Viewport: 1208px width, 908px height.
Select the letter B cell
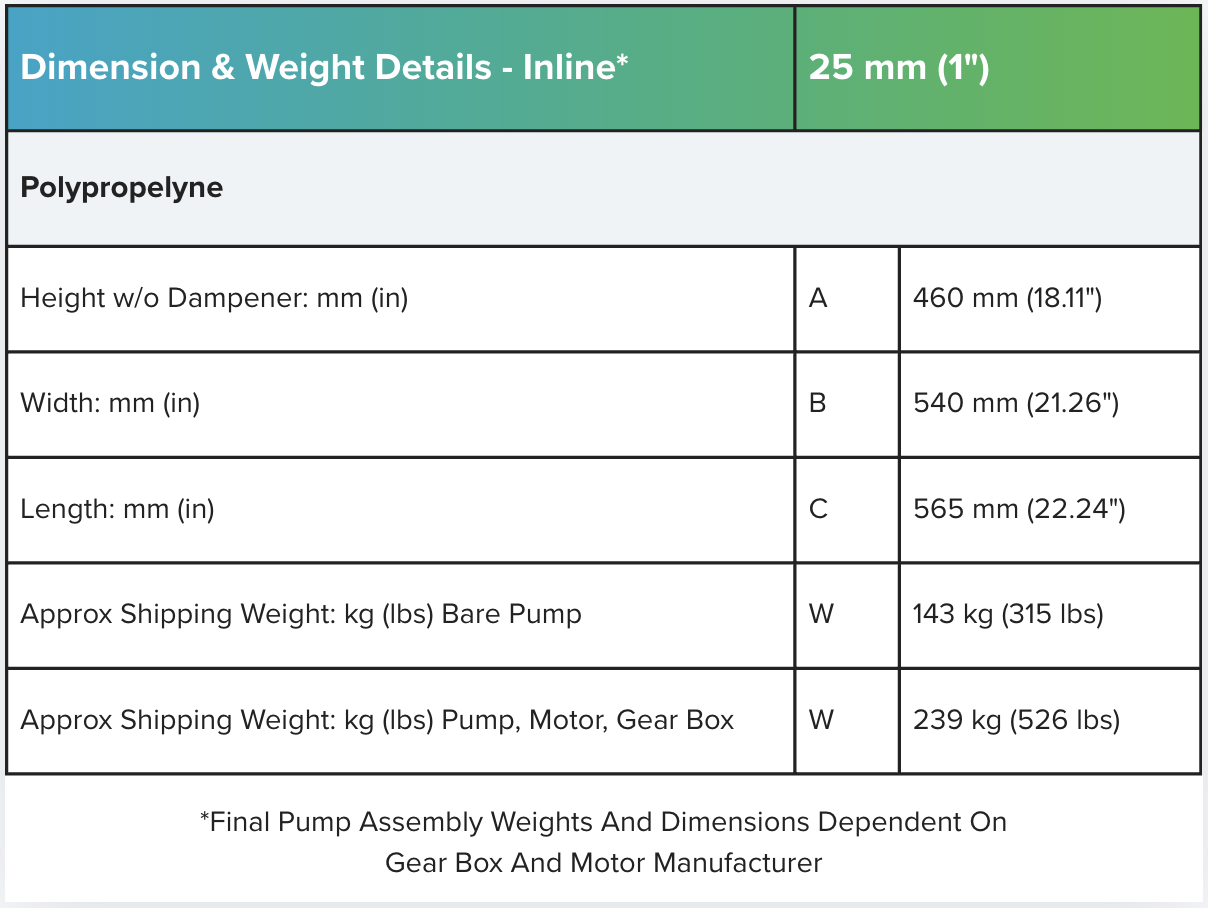pyautogui.click(x=818, y=404)
